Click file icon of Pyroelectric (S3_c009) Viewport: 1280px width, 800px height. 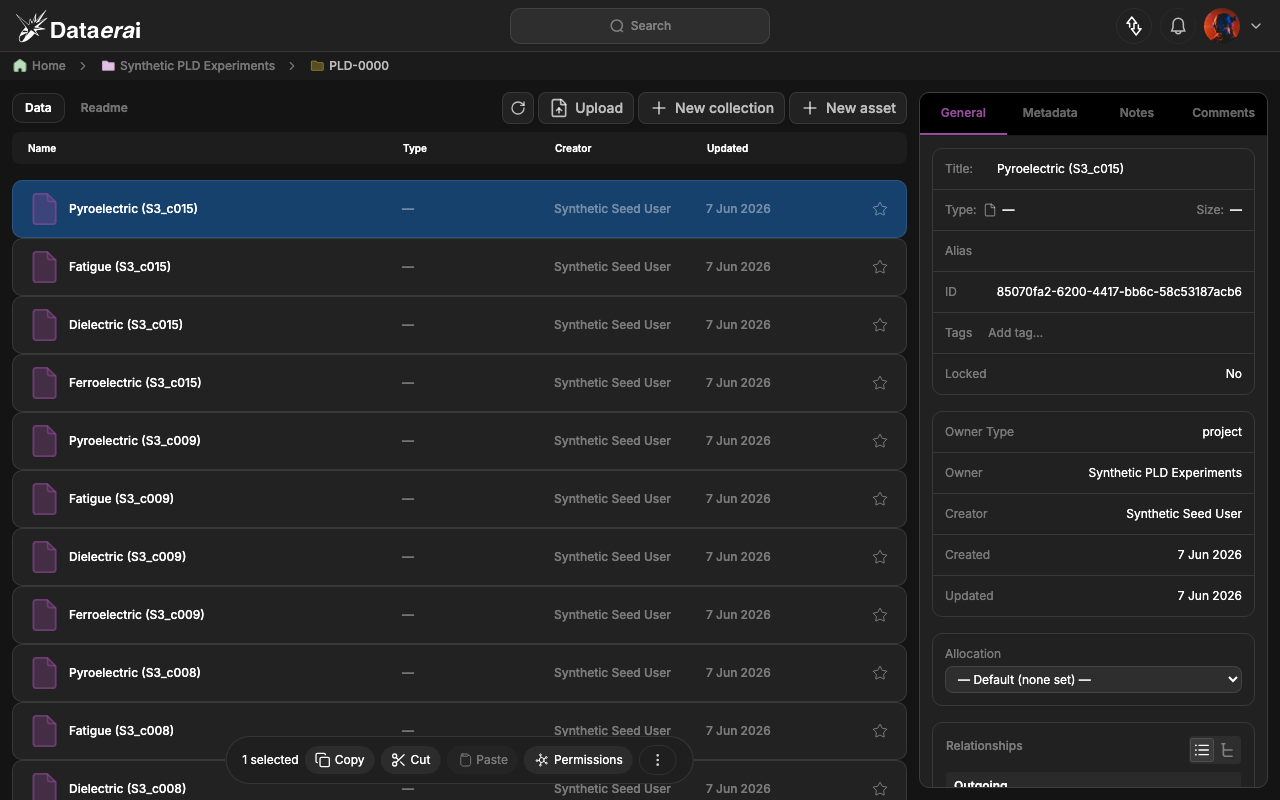(x=45, y=441)
